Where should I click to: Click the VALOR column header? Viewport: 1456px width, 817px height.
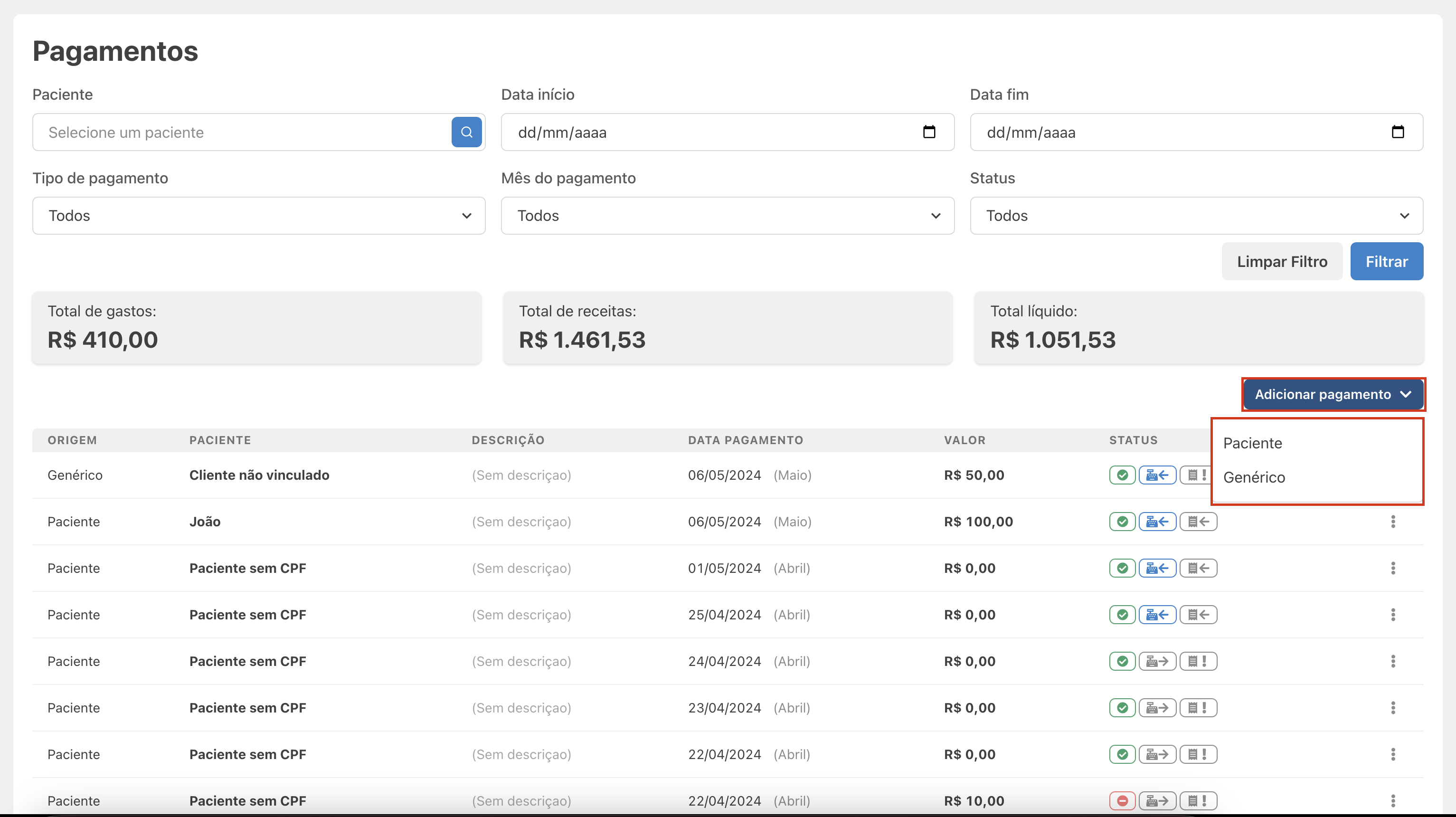(x=965, y=440)
